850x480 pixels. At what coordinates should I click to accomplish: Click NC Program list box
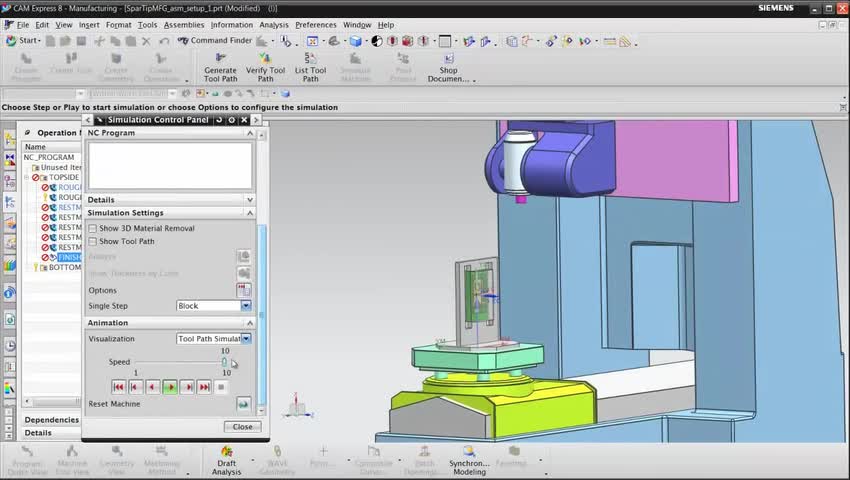click(170, 165)
